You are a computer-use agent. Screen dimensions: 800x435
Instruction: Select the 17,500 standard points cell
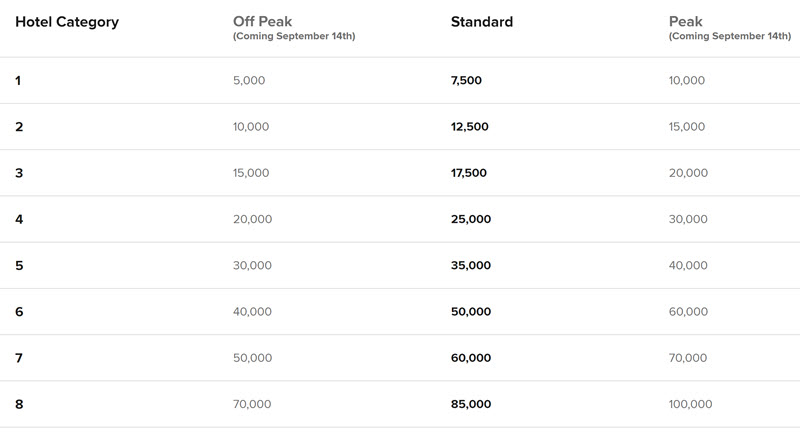[x=468, y=173]
